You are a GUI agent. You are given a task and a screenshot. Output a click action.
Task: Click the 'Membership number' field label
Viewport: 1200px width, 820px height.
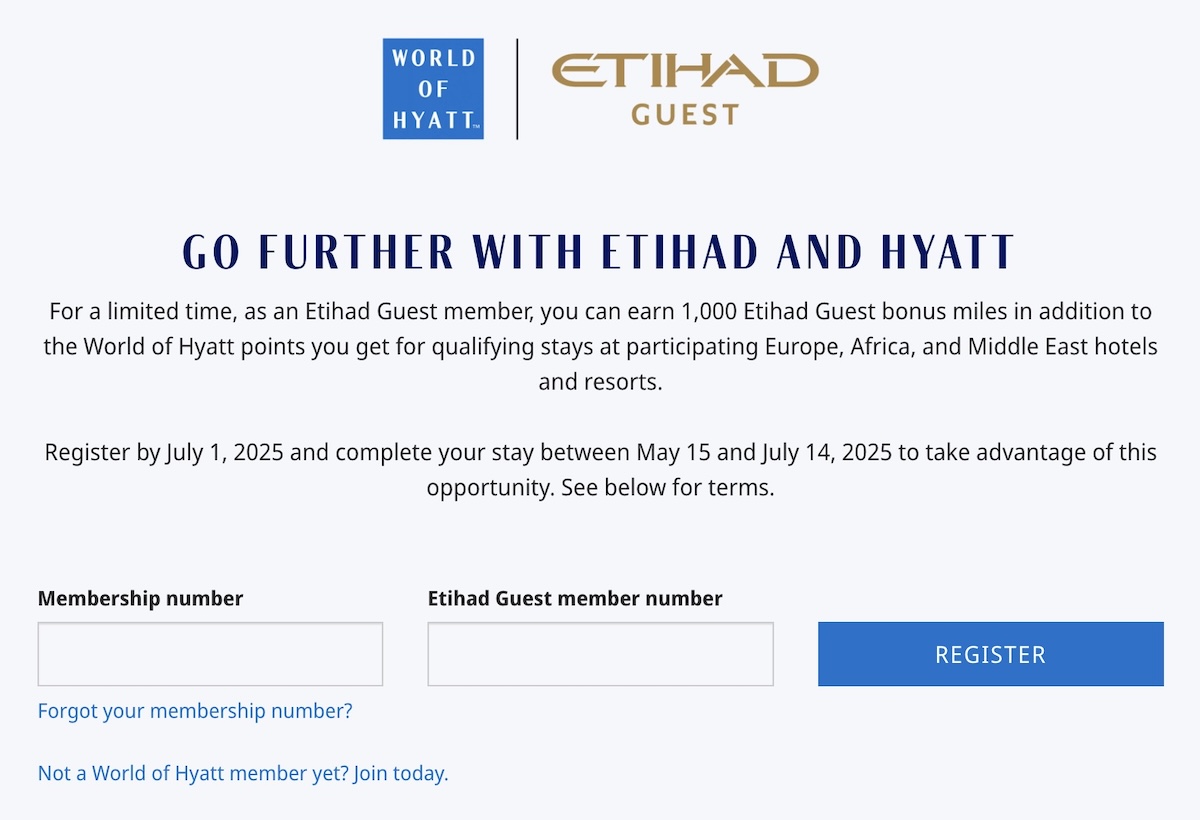(x=140, y=599)
